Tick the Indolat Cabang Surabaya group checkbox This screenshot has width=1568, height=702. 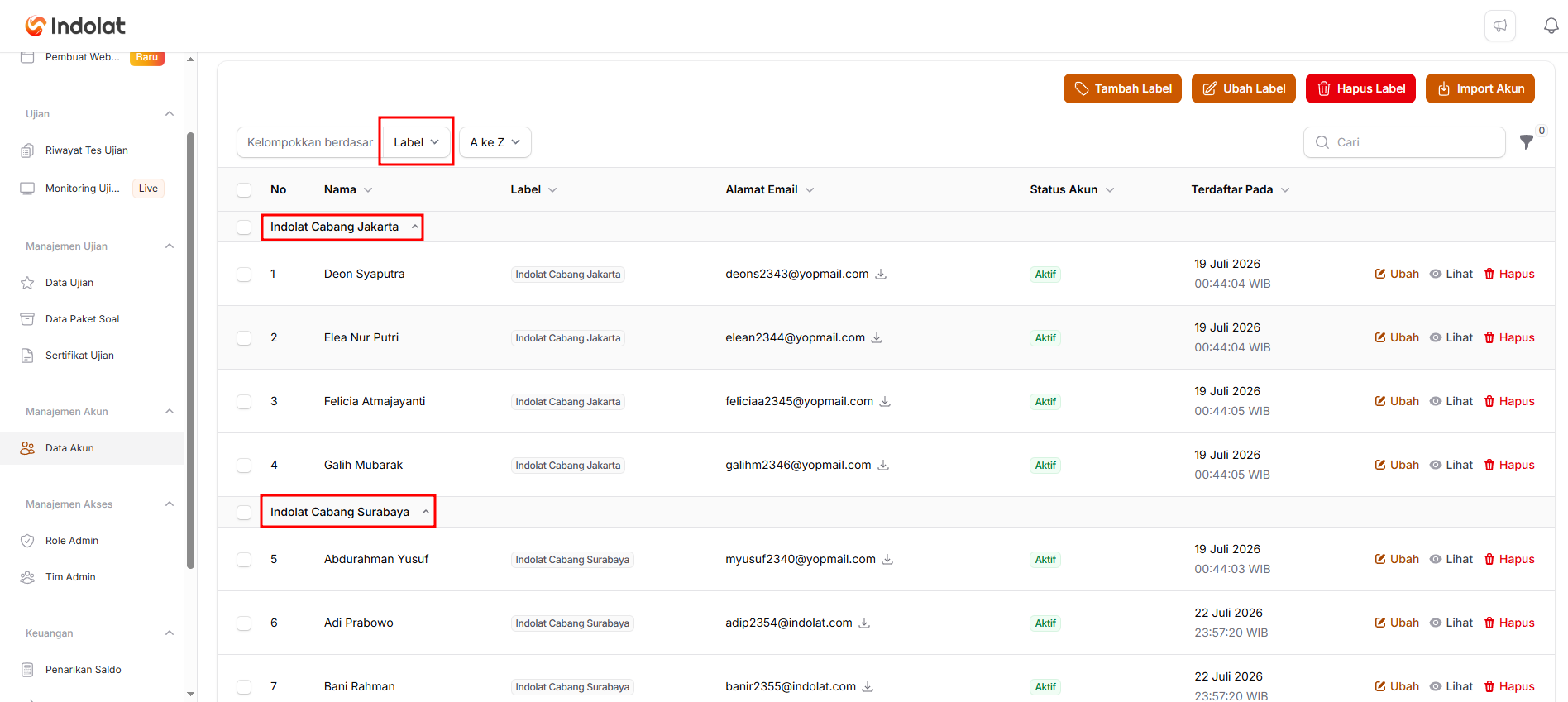[244, 513]
